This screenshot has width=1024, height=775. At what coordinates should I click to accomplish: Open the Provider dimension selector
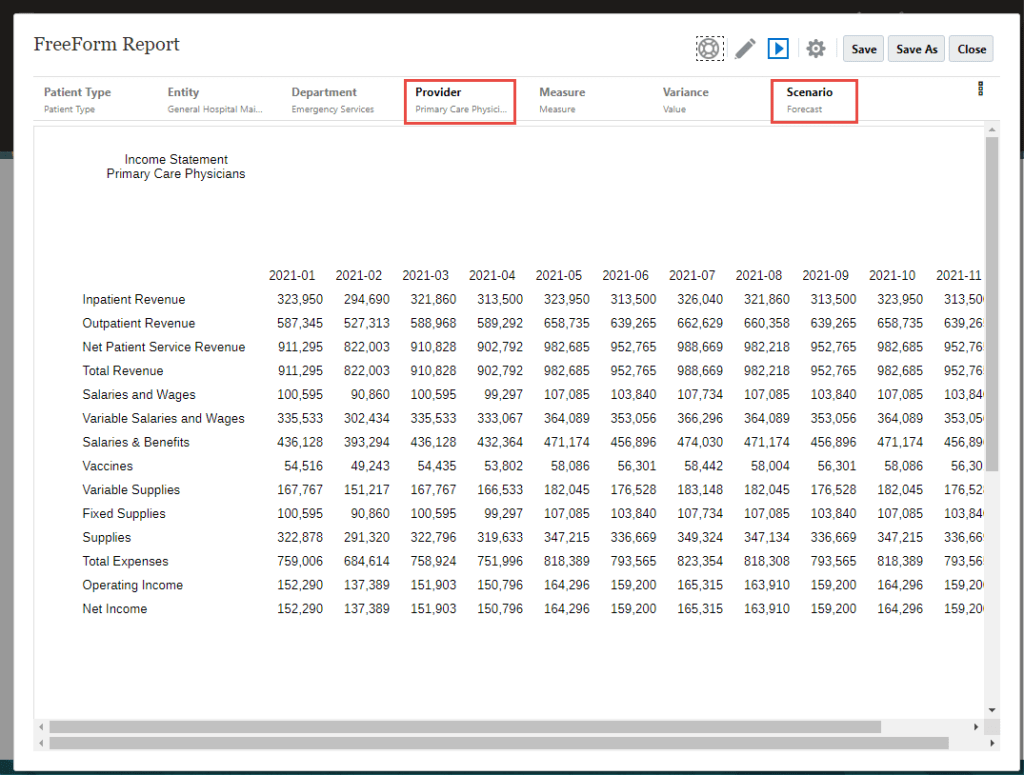460,100
